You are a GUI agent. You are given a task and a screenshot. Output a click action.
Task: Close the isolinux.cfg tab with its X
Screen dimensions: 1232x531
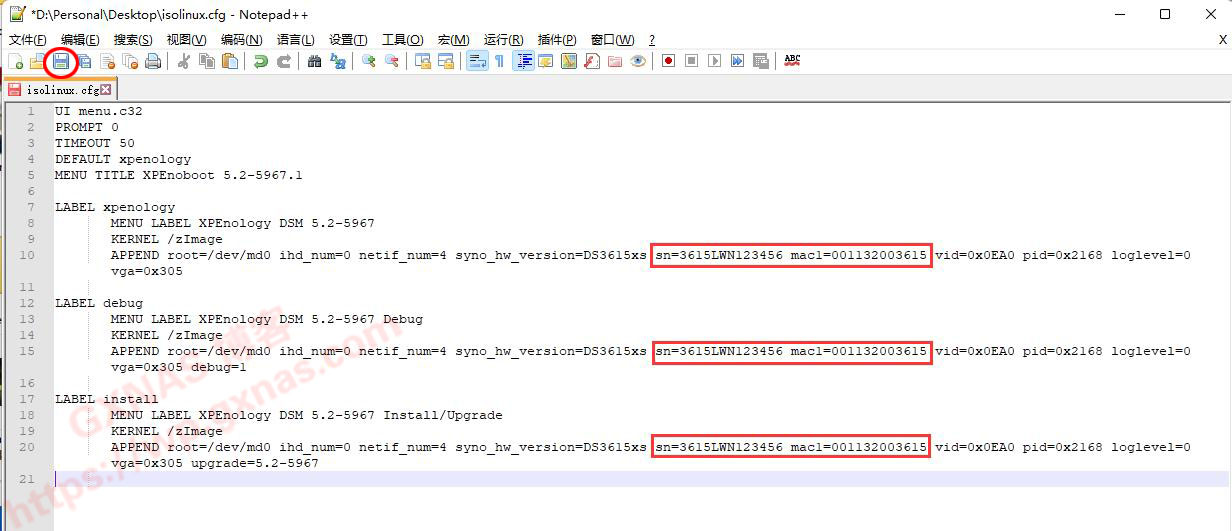click(106, 89)
